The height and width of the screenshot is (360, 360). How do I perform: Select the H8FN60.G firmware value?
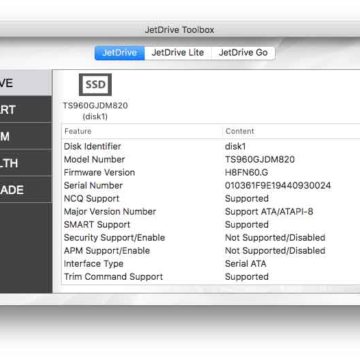tap(246, 172)
